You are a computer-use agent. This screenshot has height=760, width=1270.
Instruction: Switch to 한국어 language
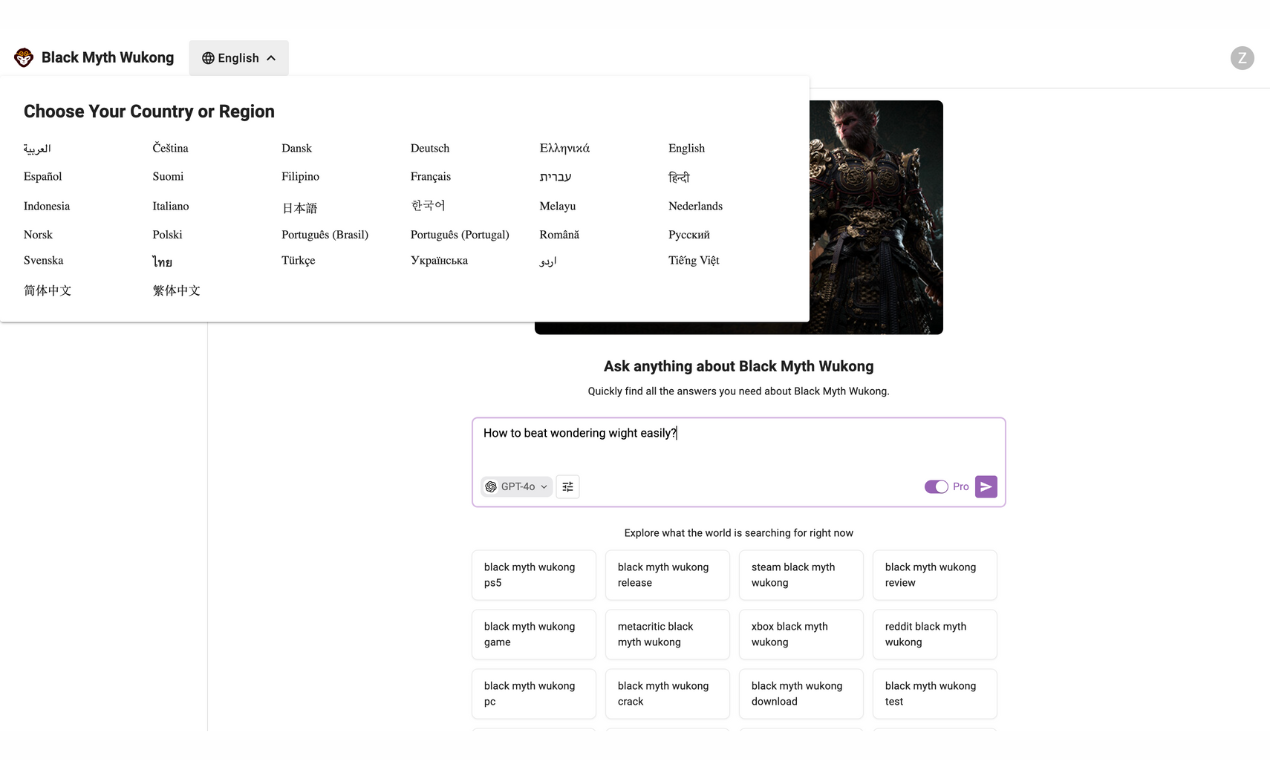point(428,205)
